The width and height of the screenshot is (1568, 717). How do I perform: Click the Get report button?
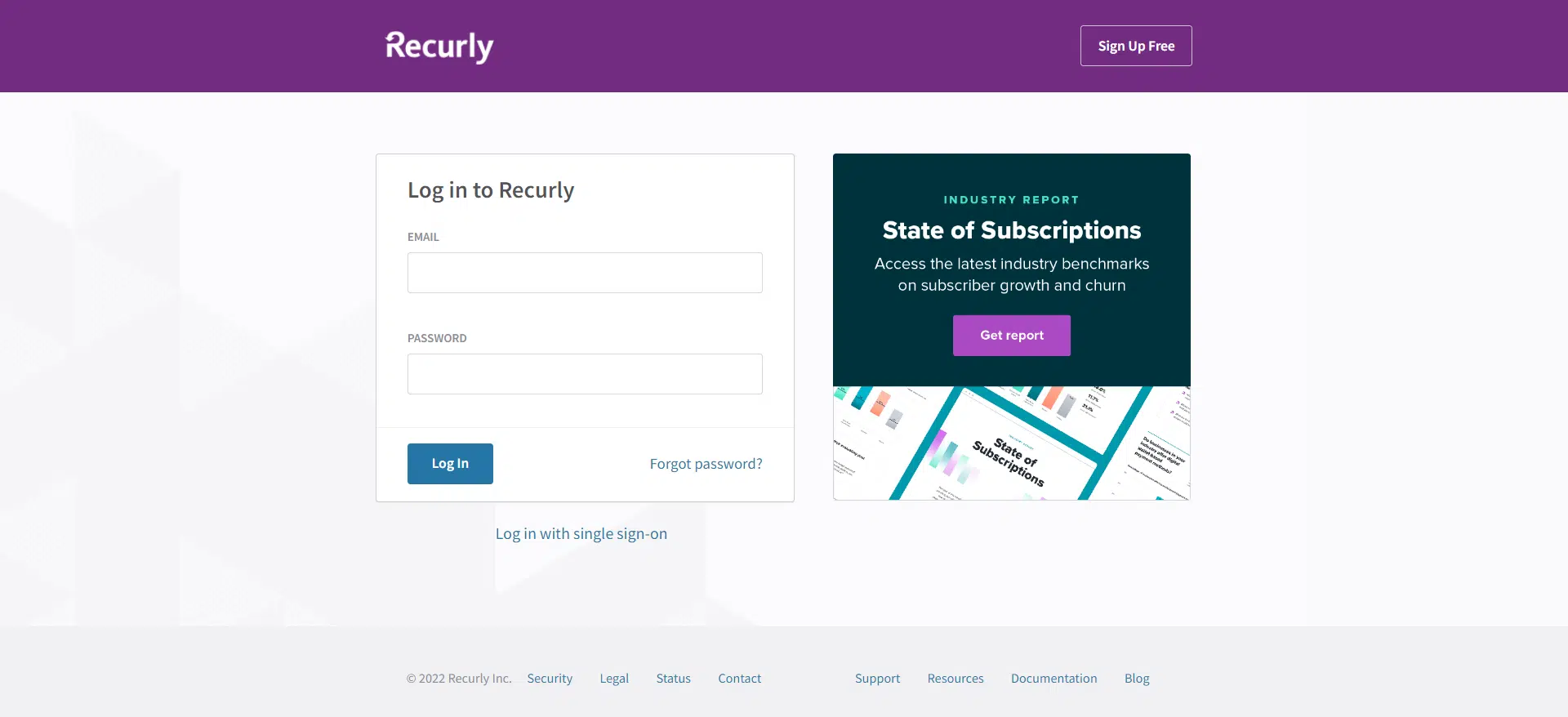click(1011, 336)
